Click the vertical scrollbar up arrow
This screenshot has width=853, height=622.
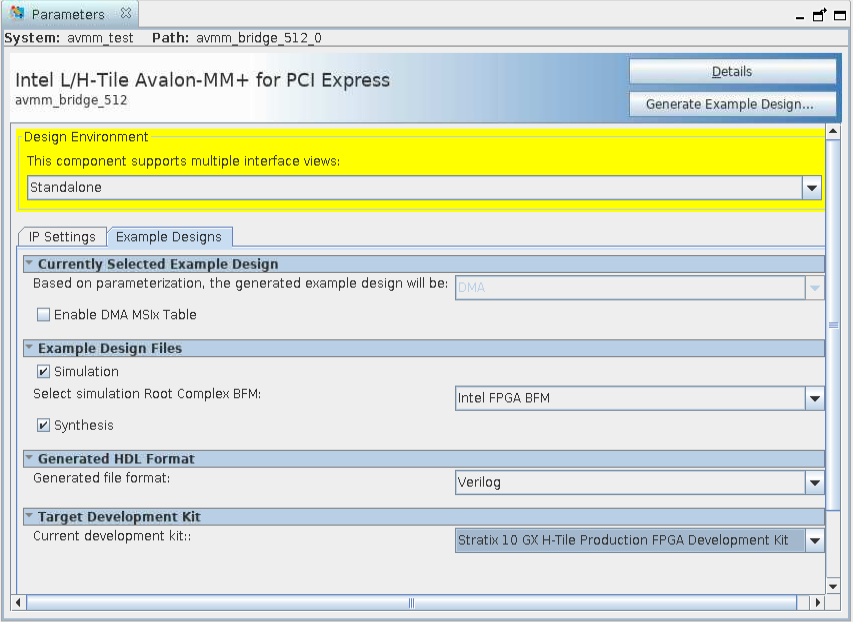pyautogui.click(x=833, y=132)
